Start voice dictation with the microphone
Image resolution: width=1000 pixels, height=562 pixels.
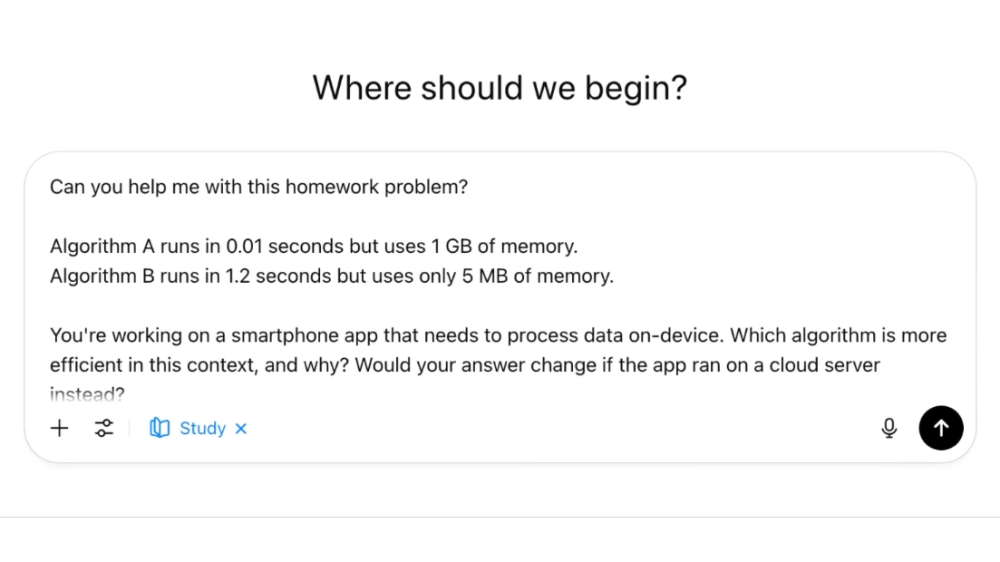tap(889, 428)
